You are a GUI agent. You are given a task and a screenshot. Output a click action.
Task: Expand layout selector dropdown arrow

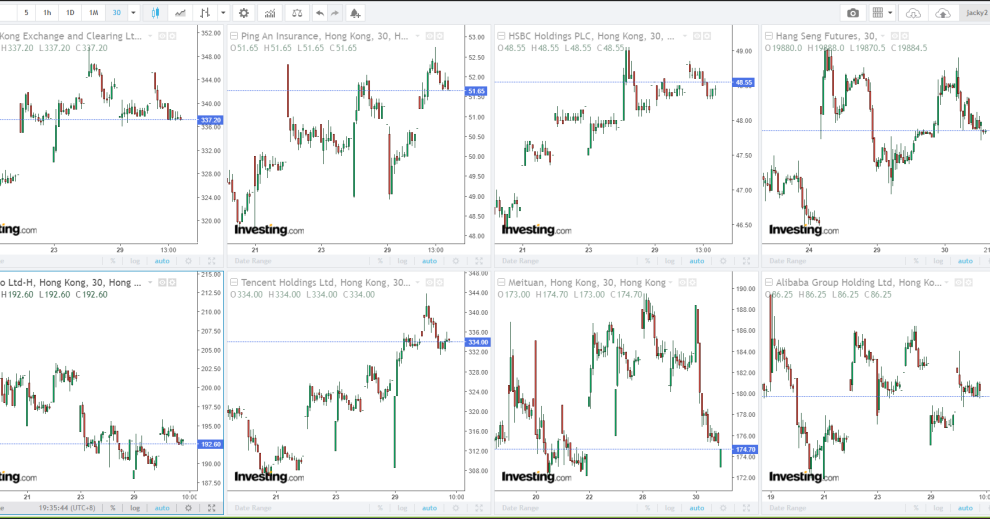point(890,13)
